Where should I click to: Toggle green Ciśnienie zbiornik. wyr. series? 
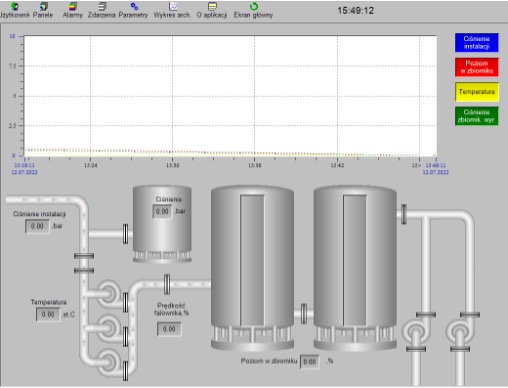point(477,116)
